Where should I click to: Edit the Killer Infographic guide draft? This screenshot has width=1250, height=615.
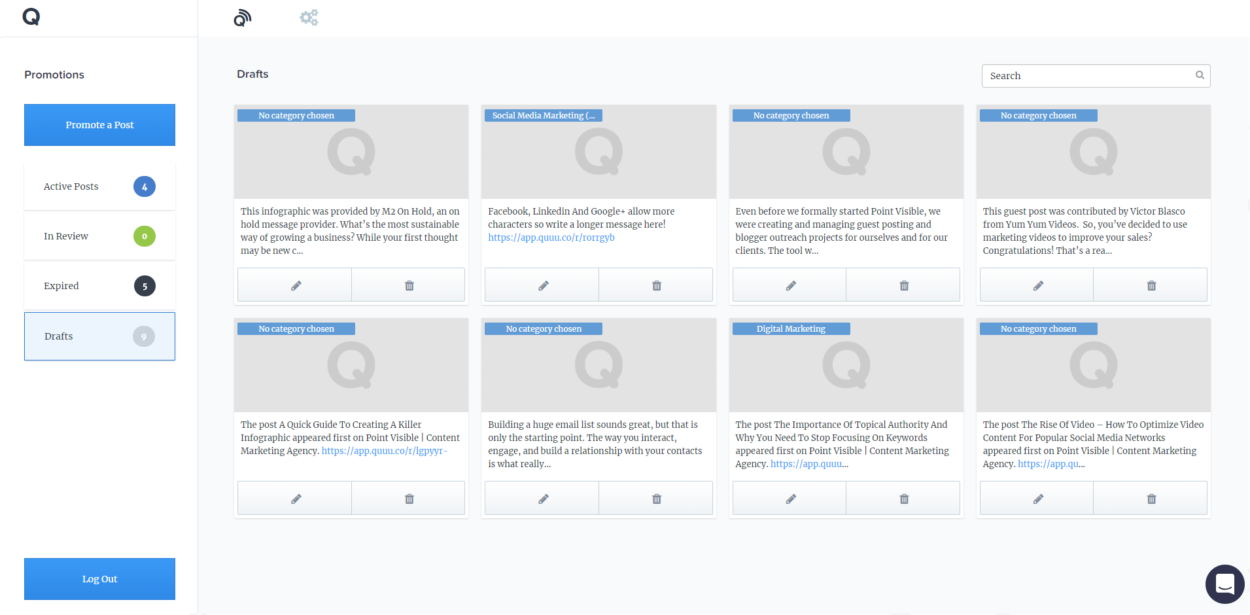295,498
